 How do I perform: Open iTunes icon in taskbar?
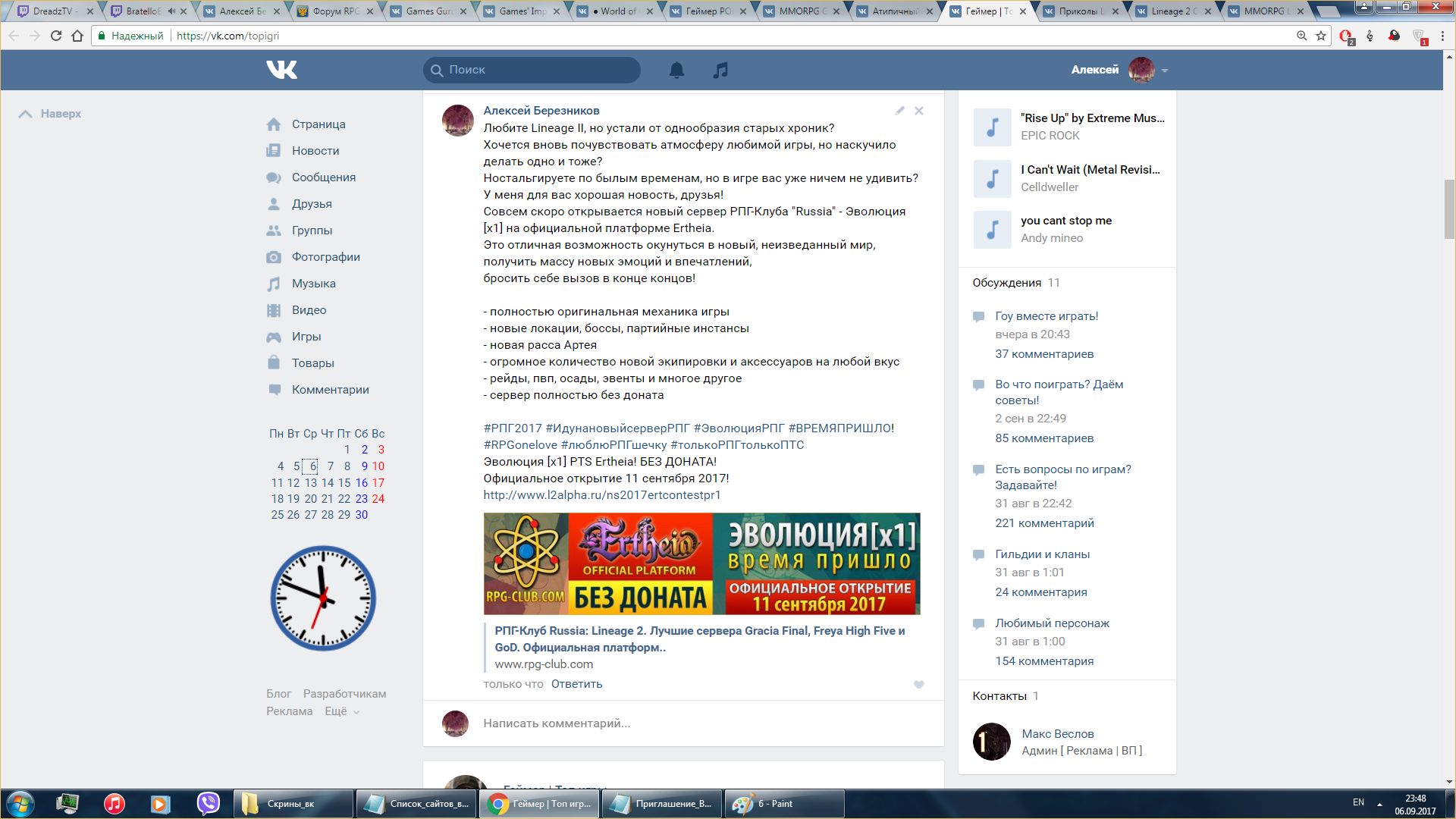coord(115,804)
